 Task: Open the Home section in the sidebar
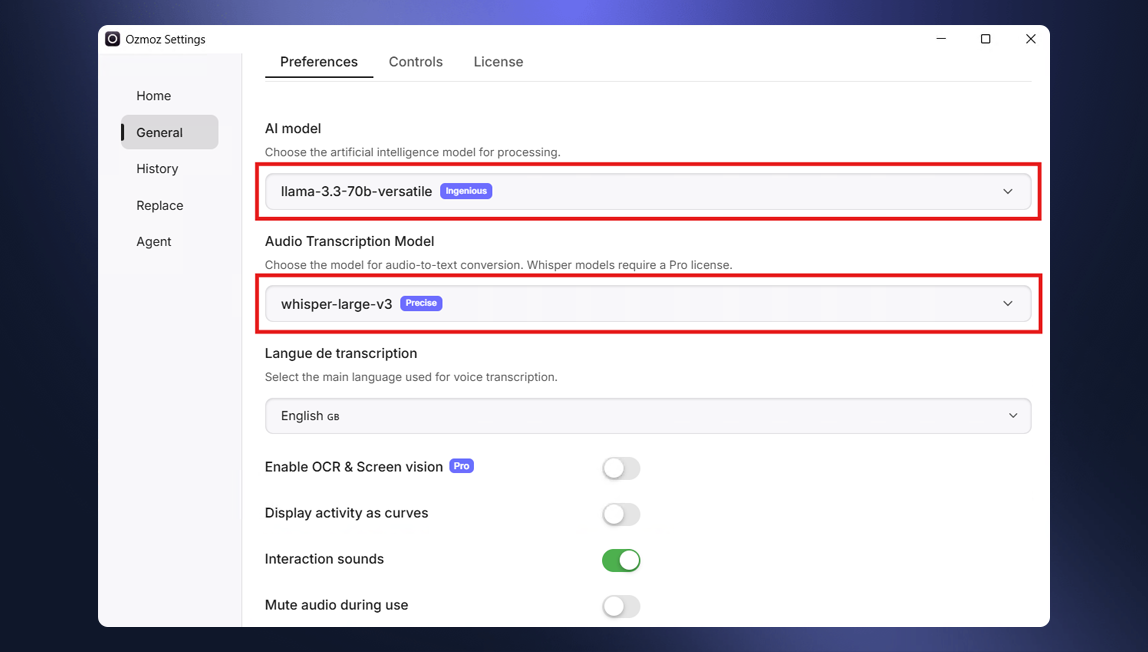153,95
